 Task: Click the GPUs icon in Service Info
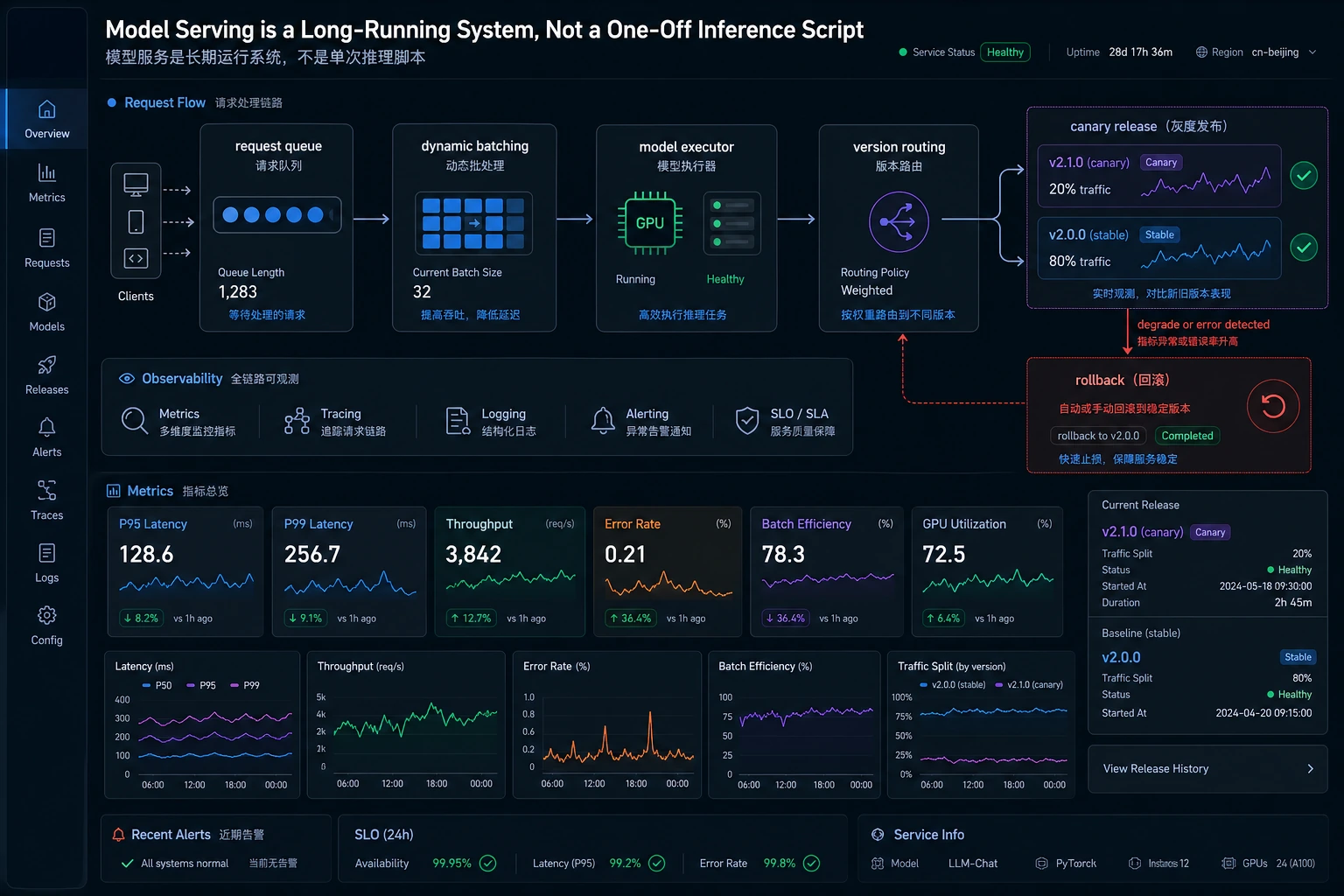click(1228, 864)
